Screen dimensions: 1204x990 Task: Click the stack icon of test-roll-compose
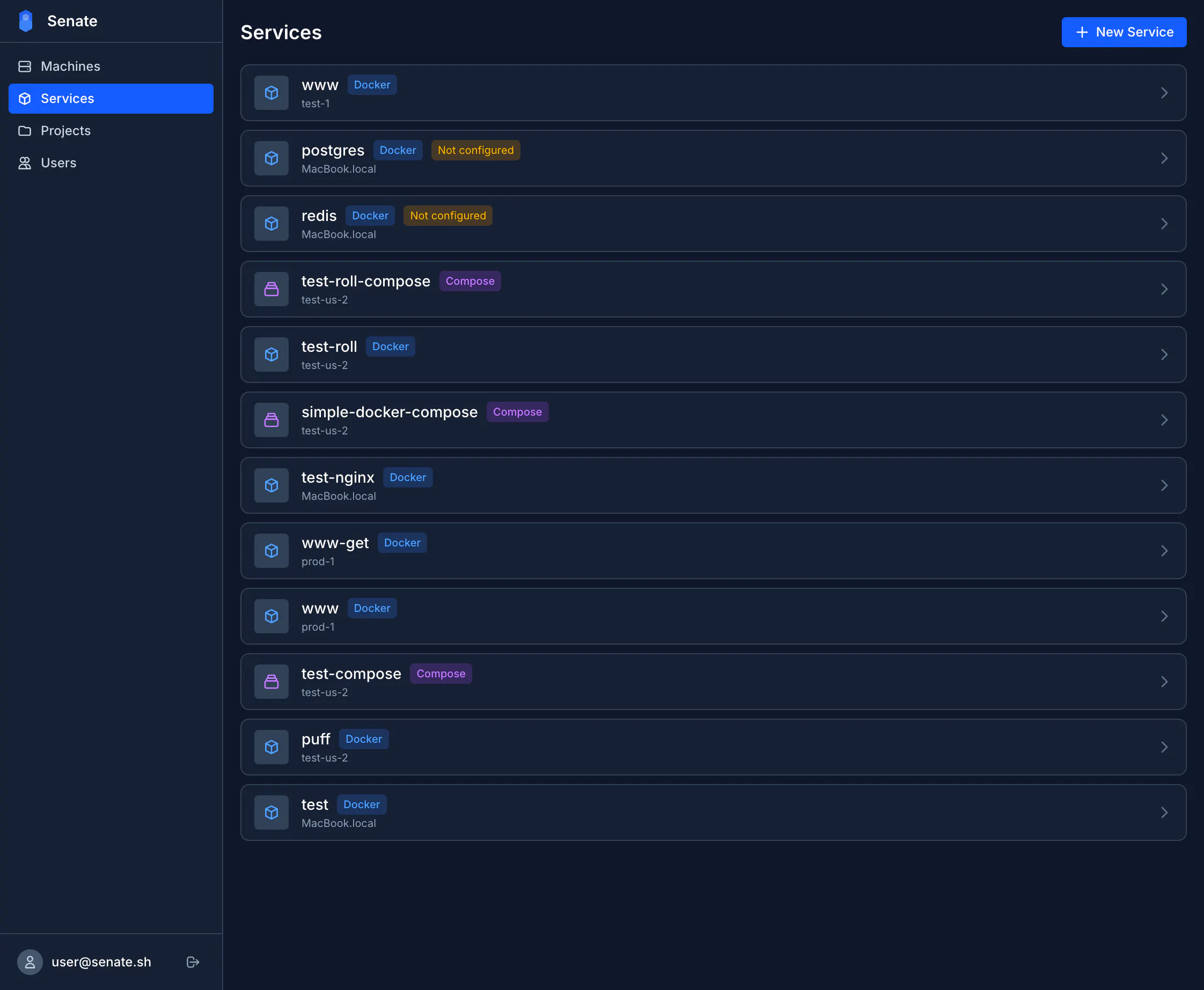[271, 289]
